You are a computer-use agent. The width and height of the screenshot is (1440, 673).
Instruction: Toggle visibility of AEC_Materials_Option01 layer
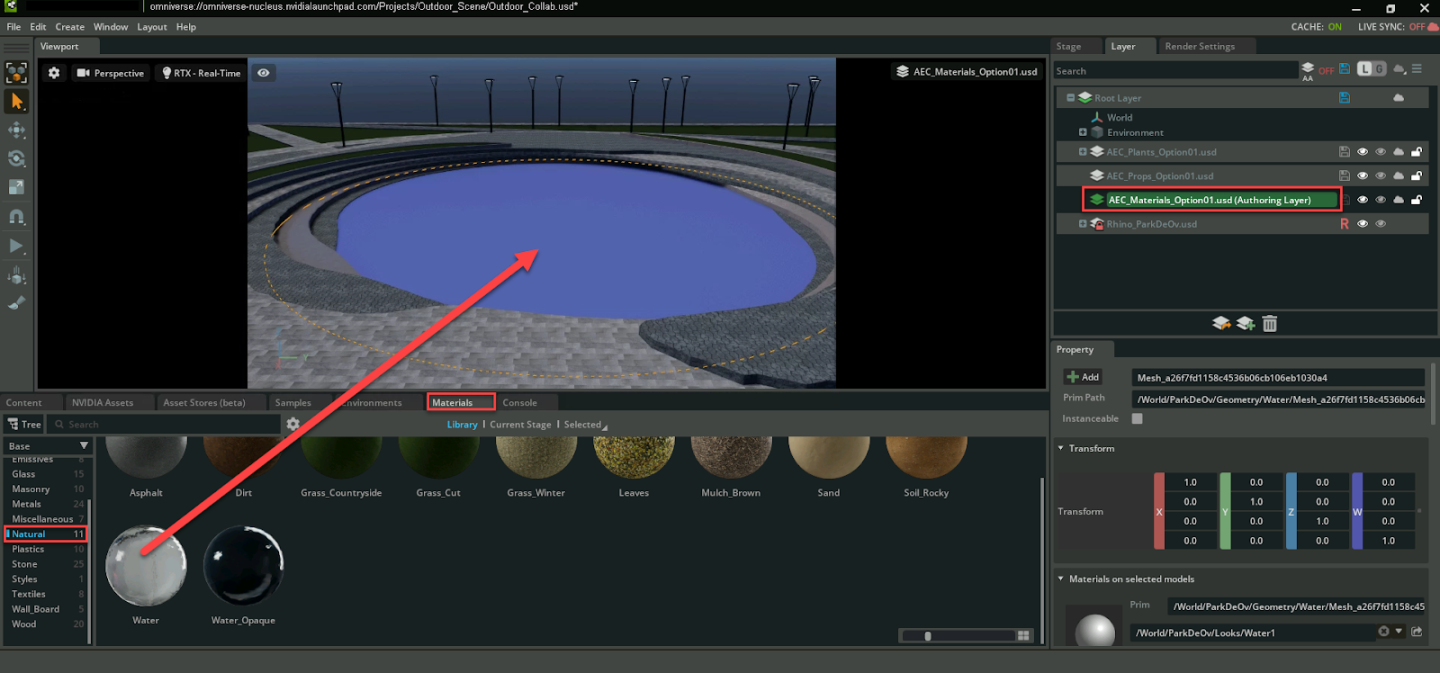pos(1362,200)
